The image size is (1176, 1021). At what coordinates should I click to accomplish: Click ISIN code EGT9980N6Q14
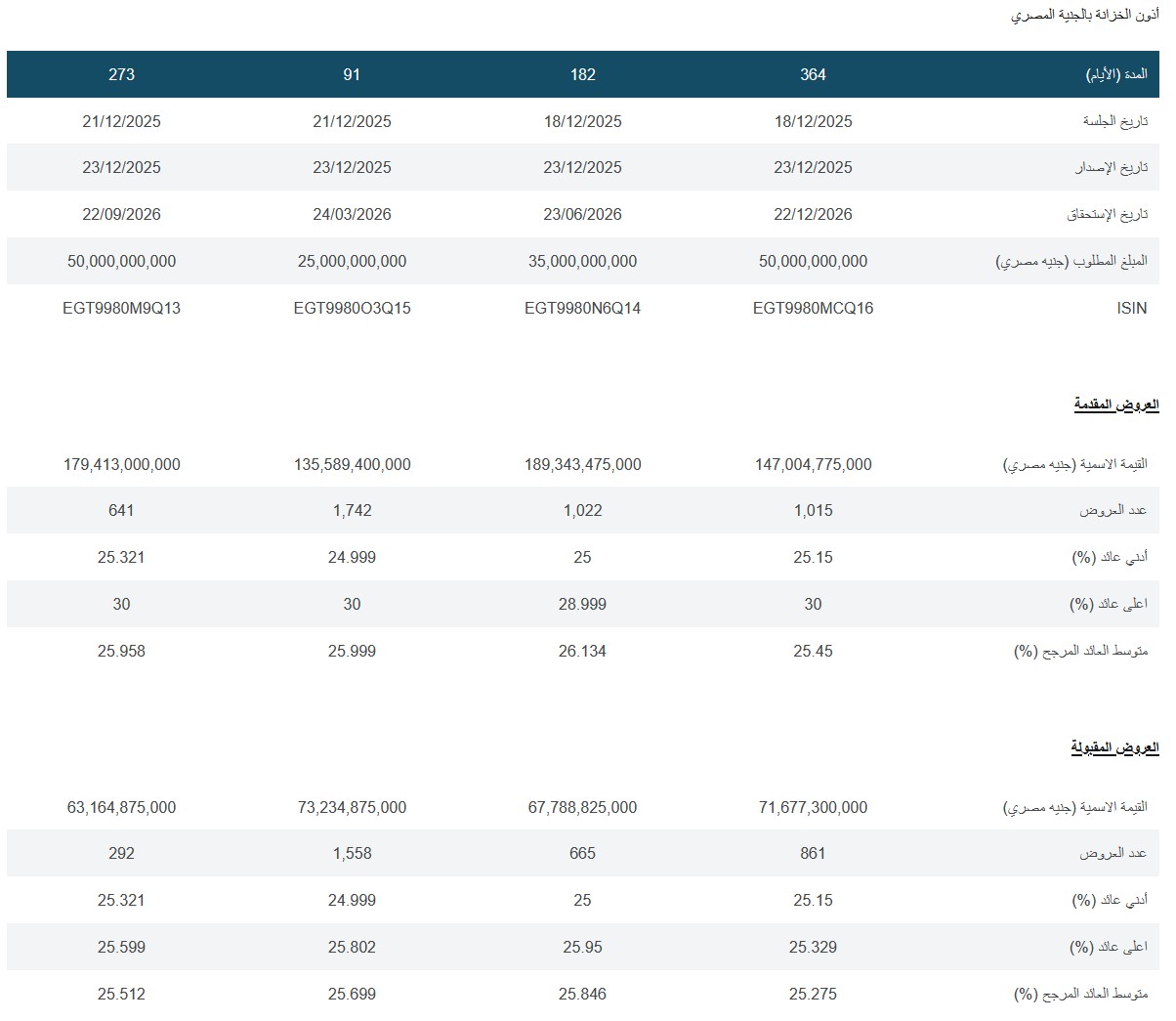(582, 308)
